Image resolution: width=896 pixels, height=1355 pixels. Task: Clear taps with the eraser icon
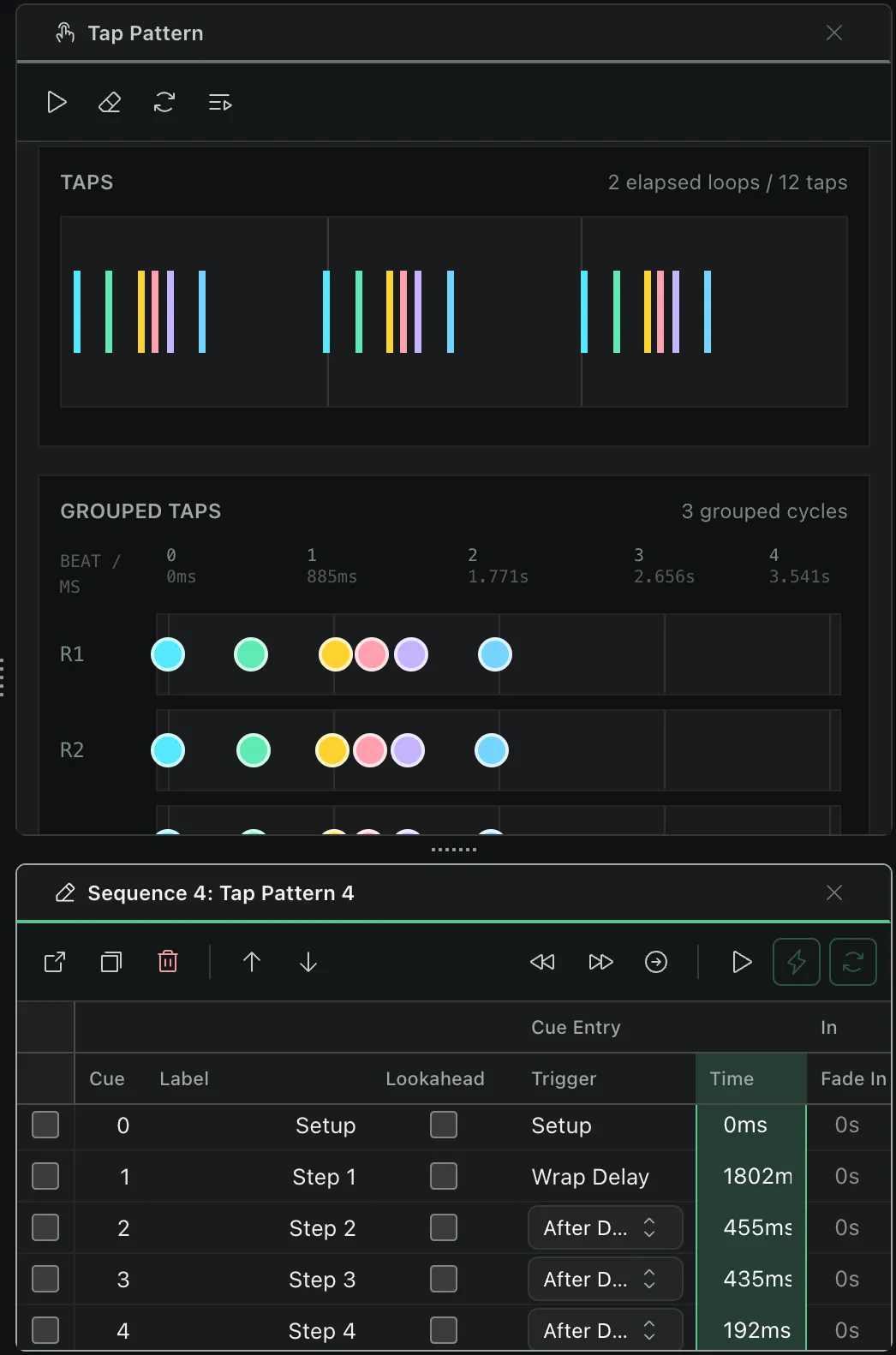click(110, 103)
